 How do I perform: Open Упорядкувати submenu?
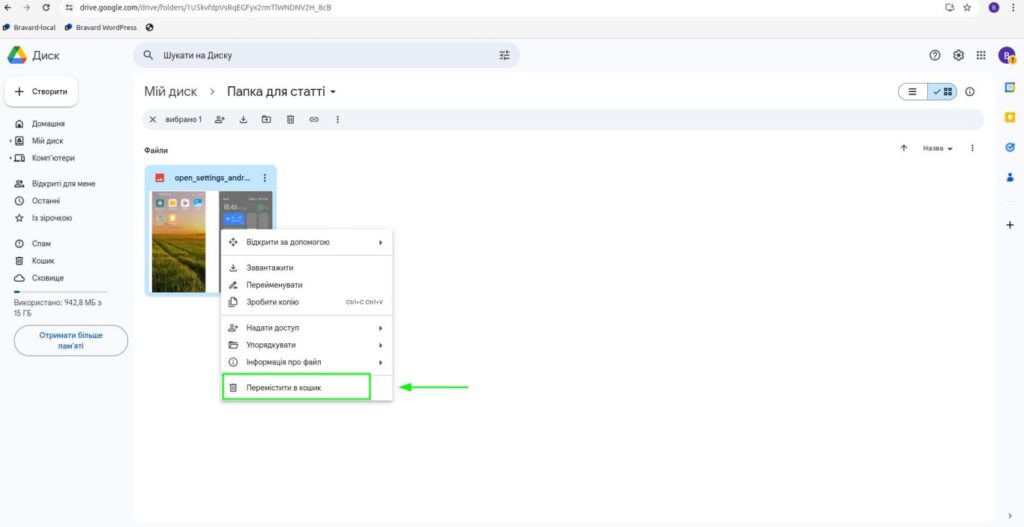[307, 345]
